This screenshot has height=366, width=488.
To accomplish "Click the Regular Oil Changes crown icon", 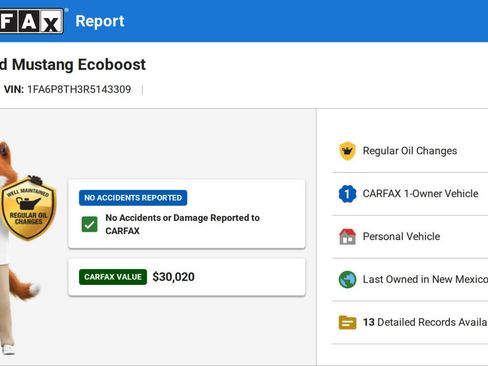I will coord(347,151).
